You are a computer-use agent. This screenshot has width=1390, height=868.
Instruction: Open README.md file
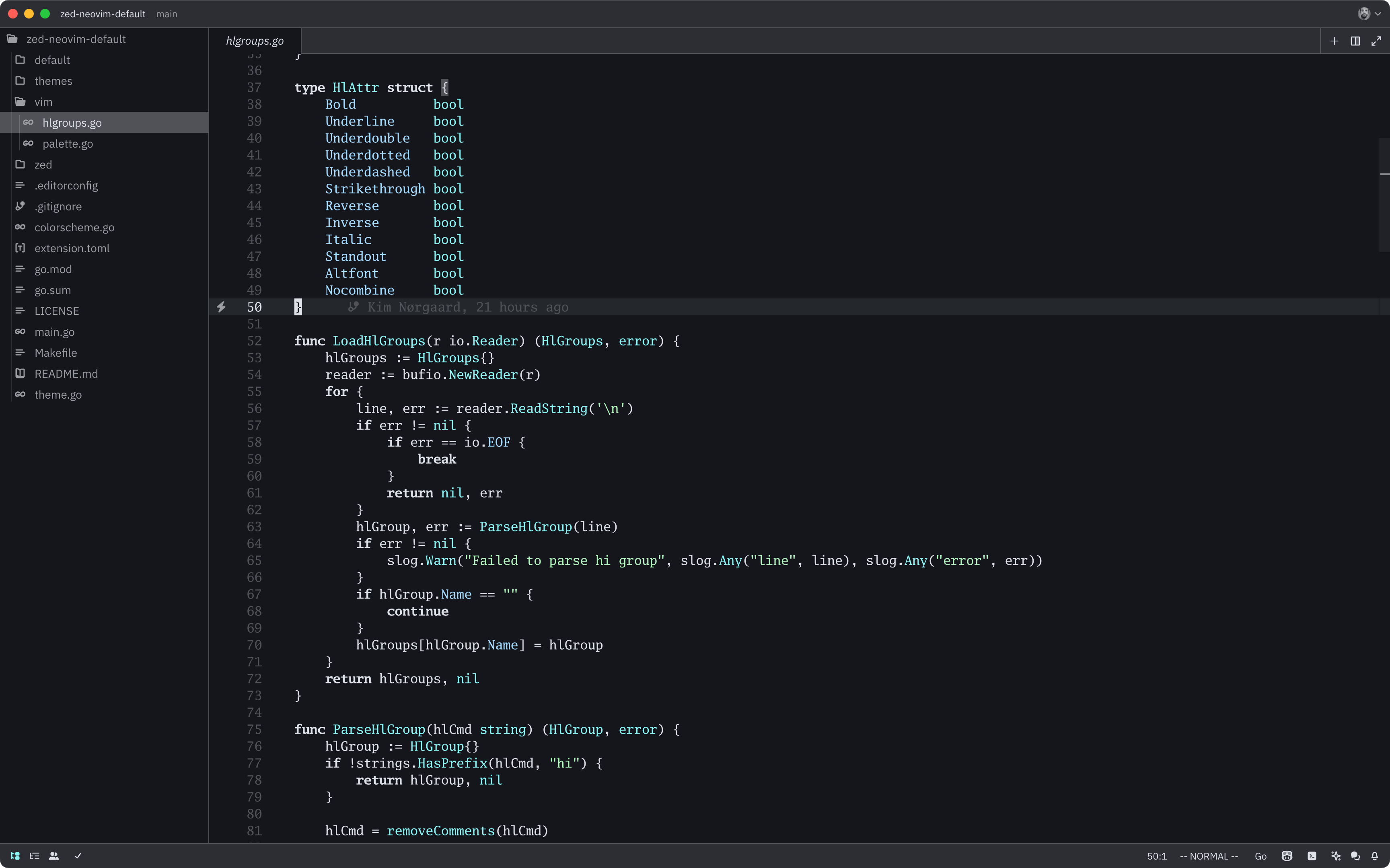(104, 374)
